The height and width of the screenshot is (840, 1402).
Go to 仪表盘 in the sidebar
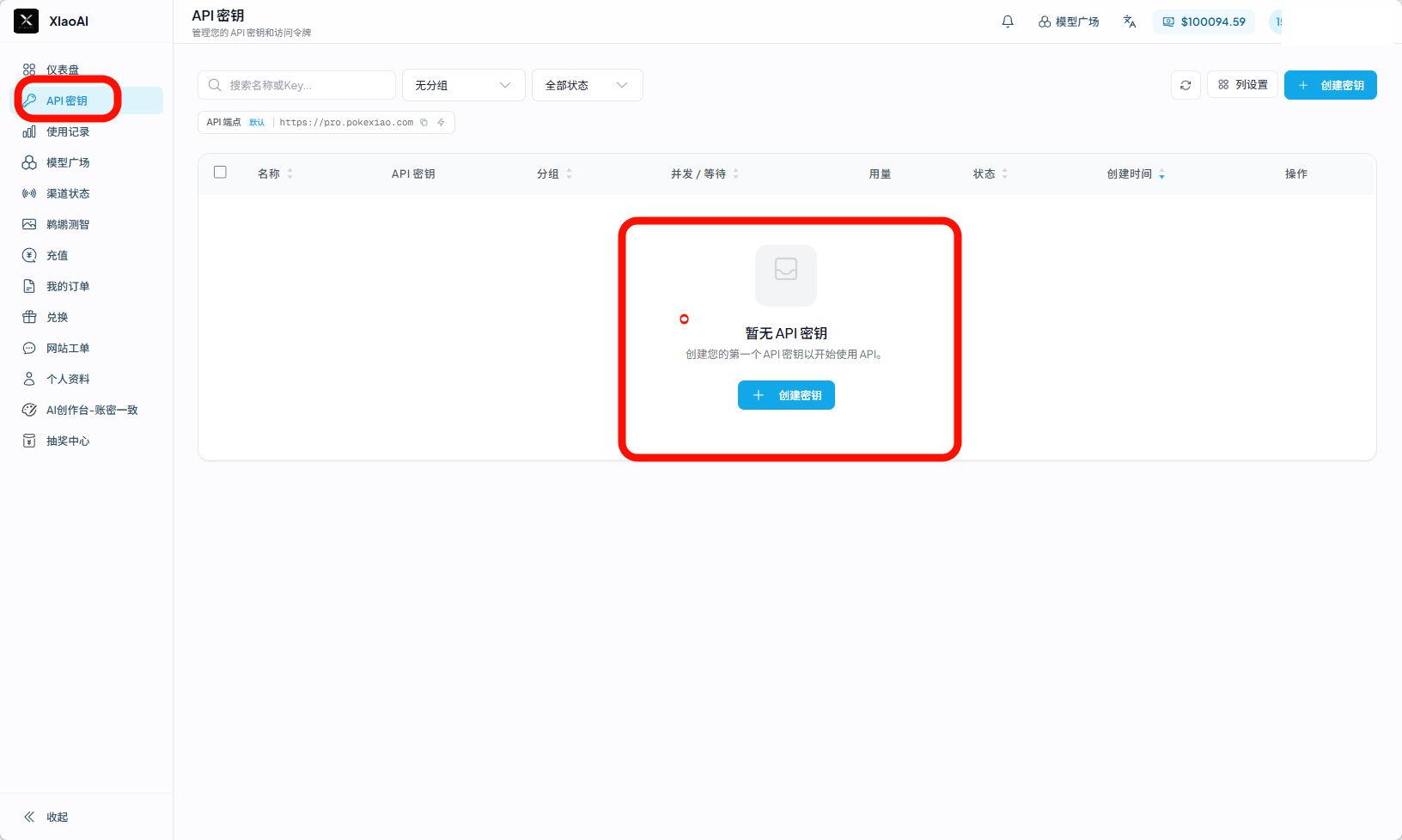point(86,70)
